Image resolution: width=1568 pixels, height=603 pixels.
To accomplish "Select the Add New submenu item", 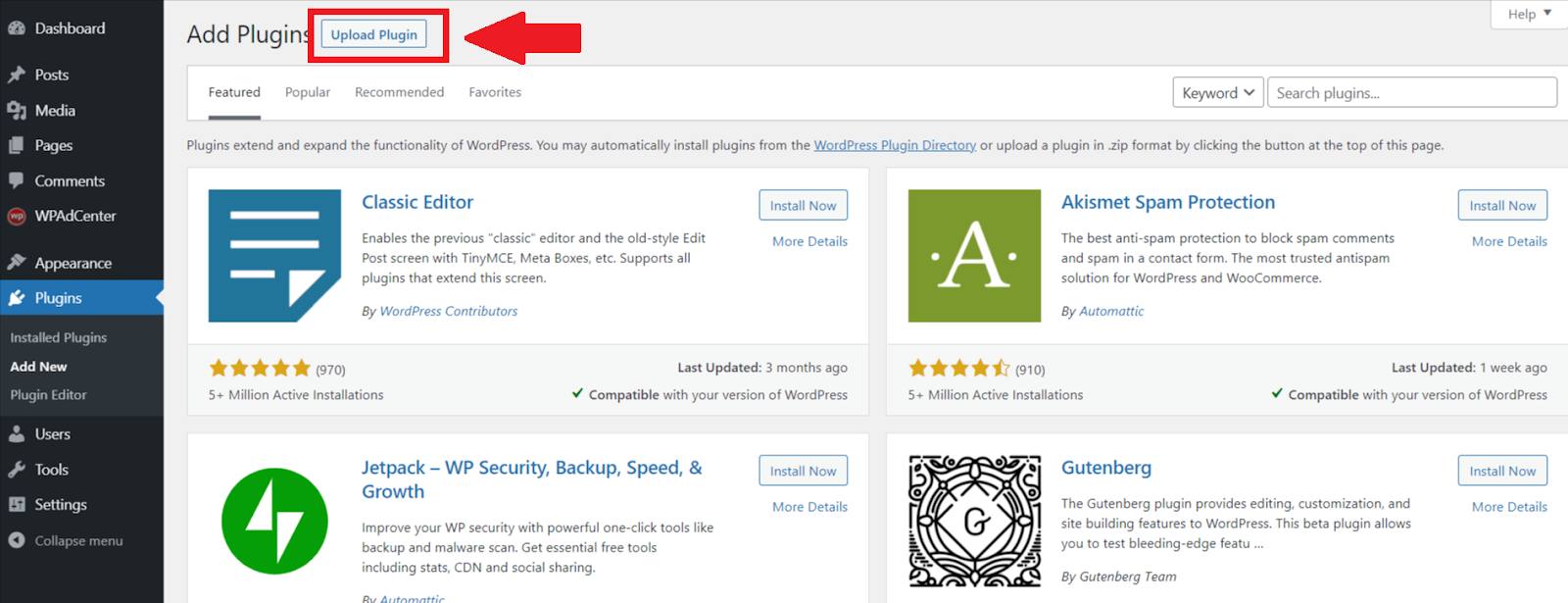I will tap(38, 366).
